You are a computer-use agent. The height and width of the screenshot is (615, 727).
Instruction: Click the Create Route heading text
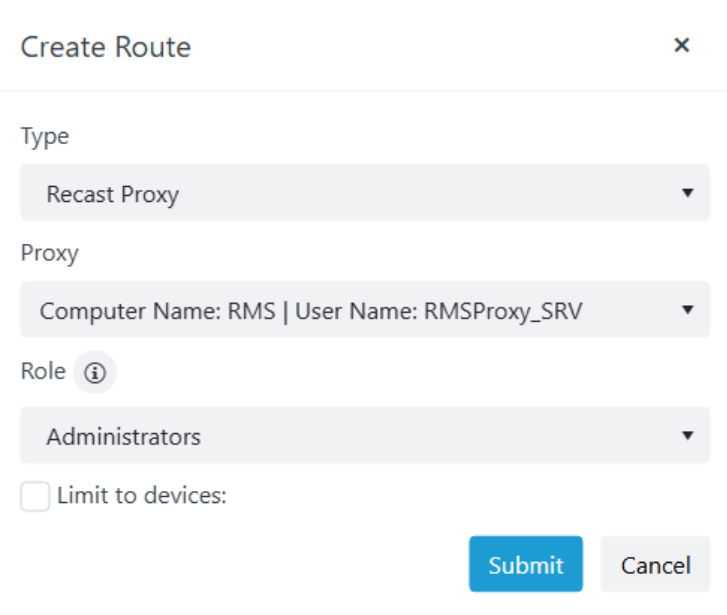tap(106, 47)
